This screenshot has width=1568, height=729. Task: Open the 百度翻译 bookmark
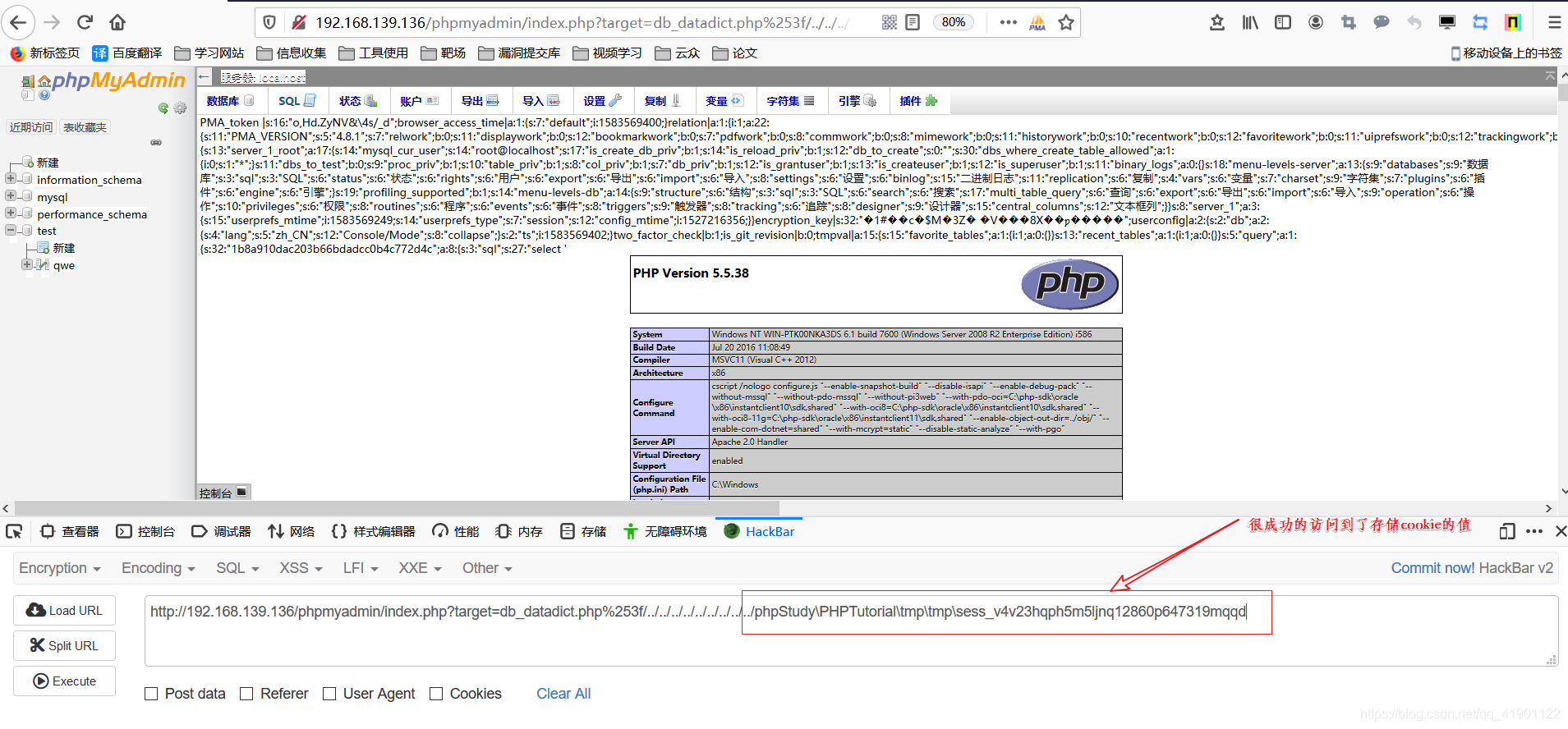pyautogui.click(x=127, y=53)
